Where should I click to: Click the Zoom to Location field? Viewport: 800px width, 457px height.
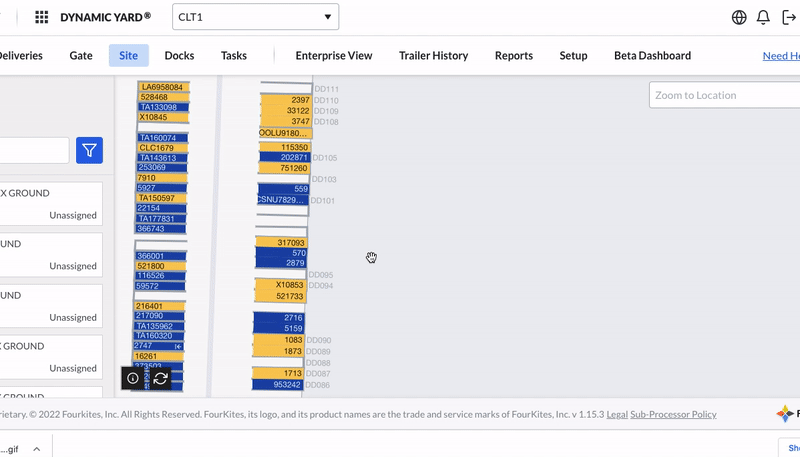click(x=724, y=95)
